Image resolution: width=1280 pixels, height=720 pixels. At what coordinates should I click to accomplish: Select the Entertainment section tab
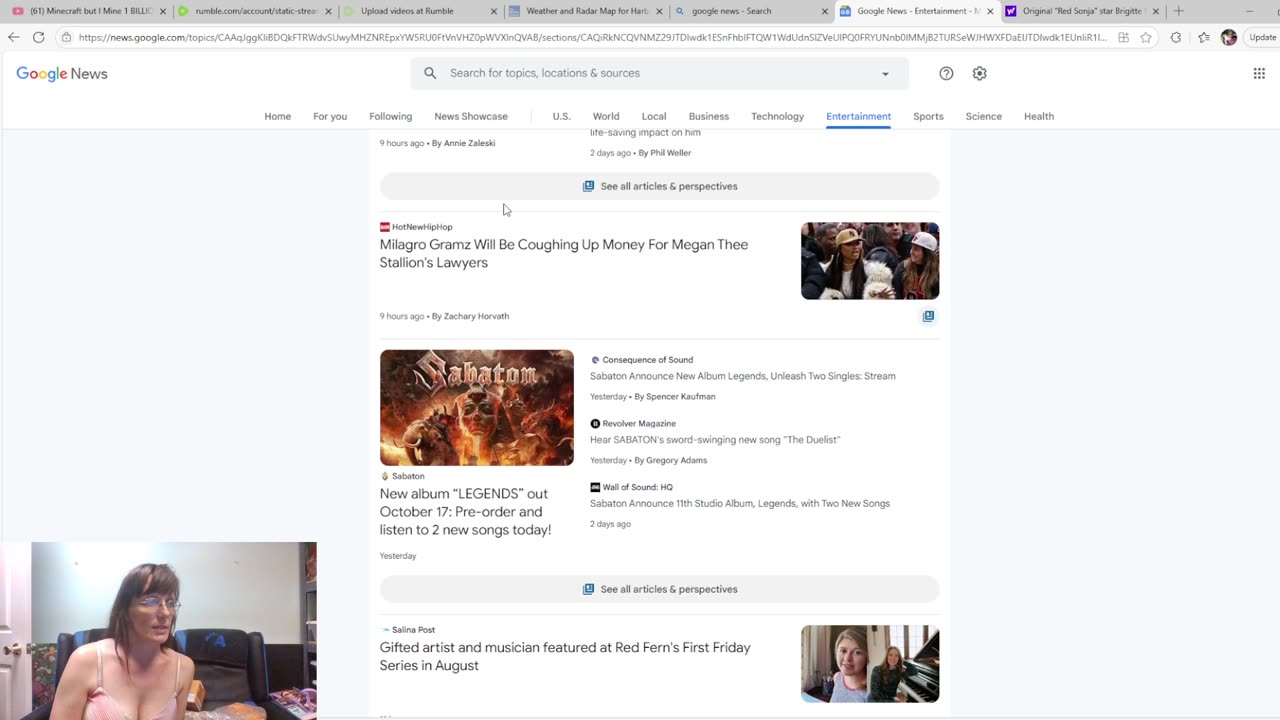pos(858,116)
